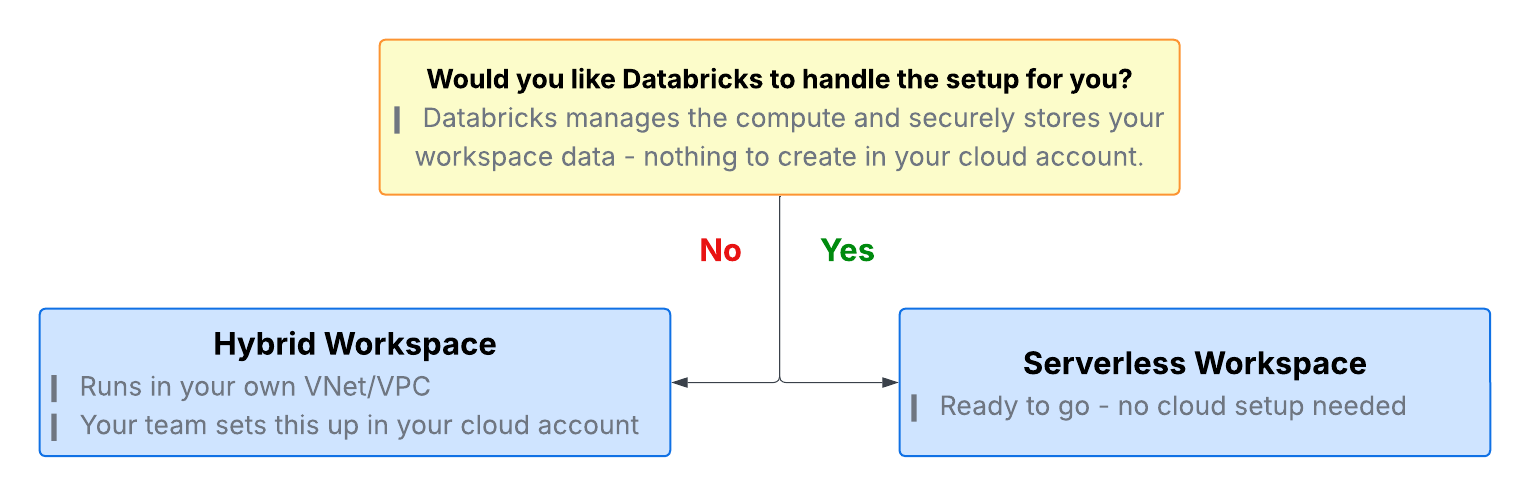Click "Your team sets this up in your cloud account"
This screenshot has width=1531, height=497.
[359, 425]
